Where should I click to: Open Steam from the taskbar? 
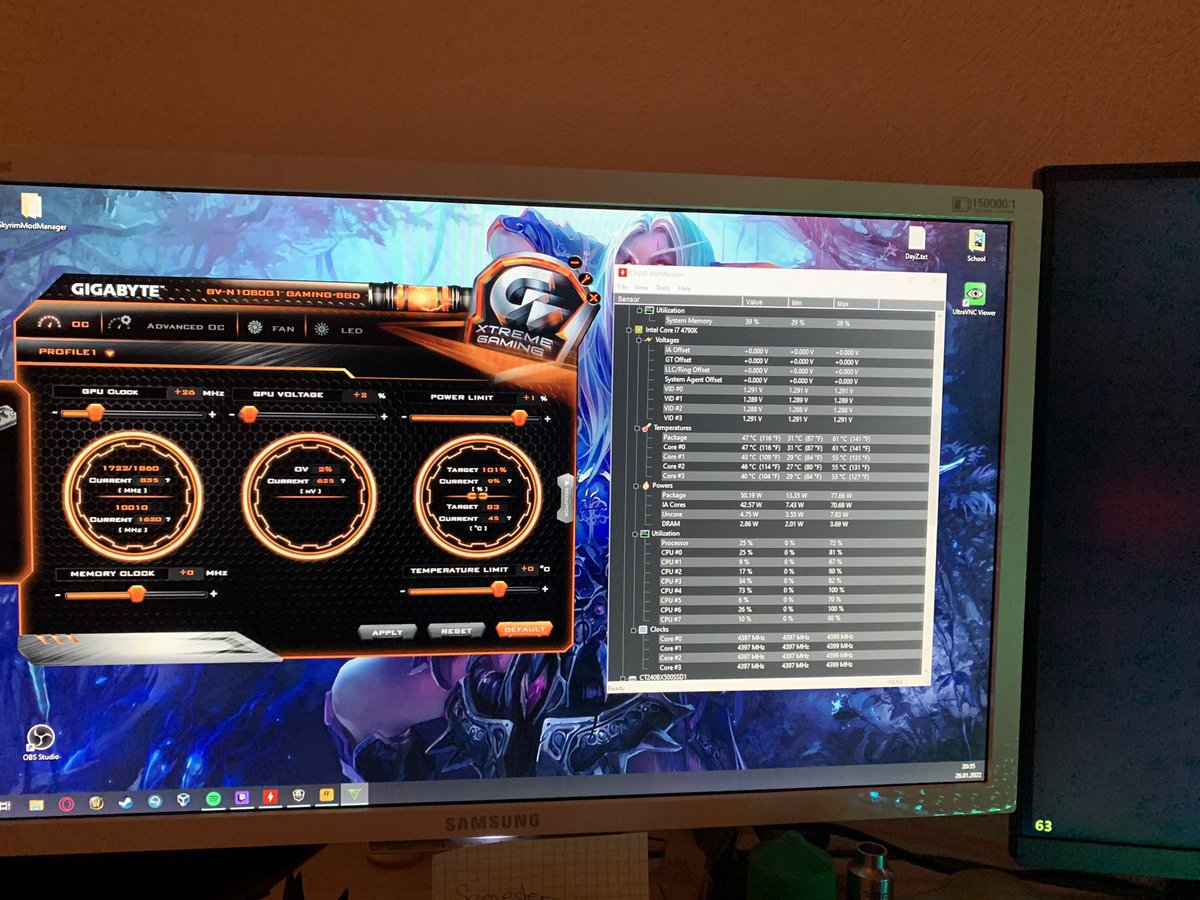[x=125, y=802]
